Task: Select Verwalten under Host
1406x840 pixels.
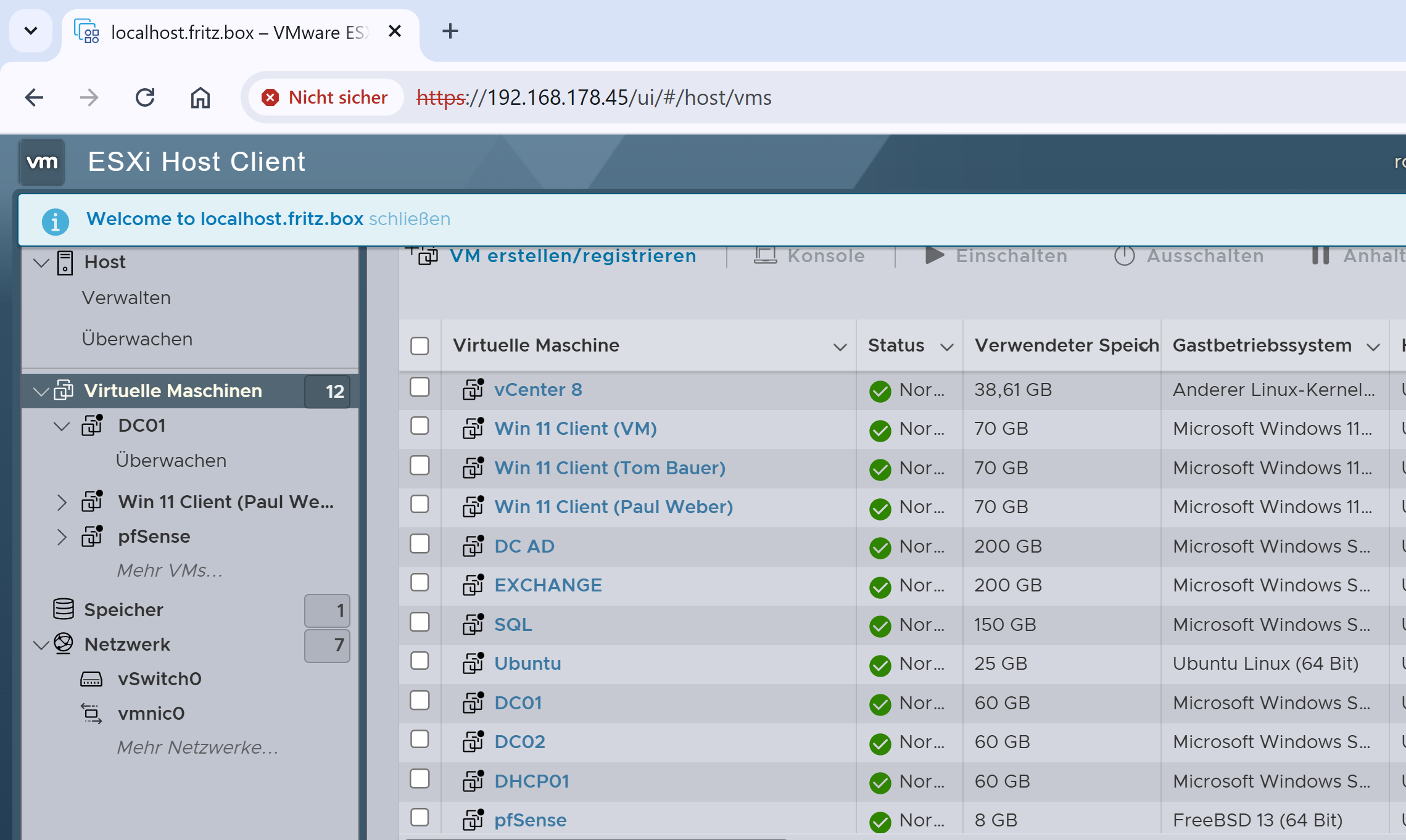Action: pos(126,298)
